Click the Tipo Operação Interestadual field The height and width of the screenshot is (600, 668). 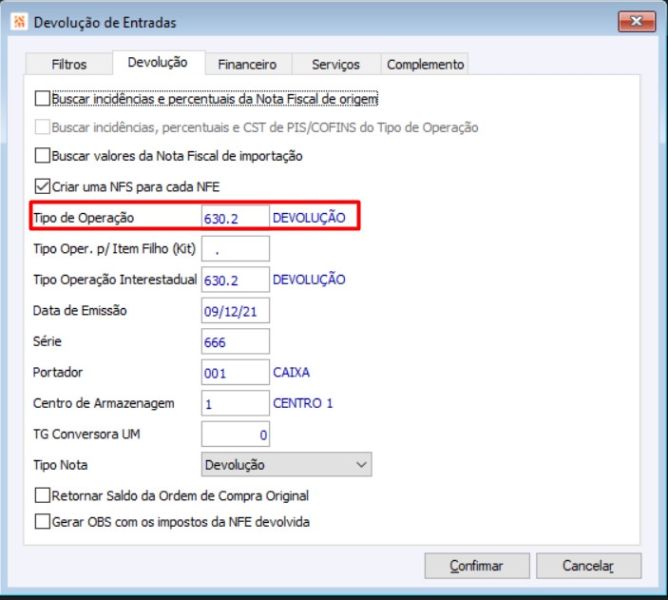click(x=235, y=280)
